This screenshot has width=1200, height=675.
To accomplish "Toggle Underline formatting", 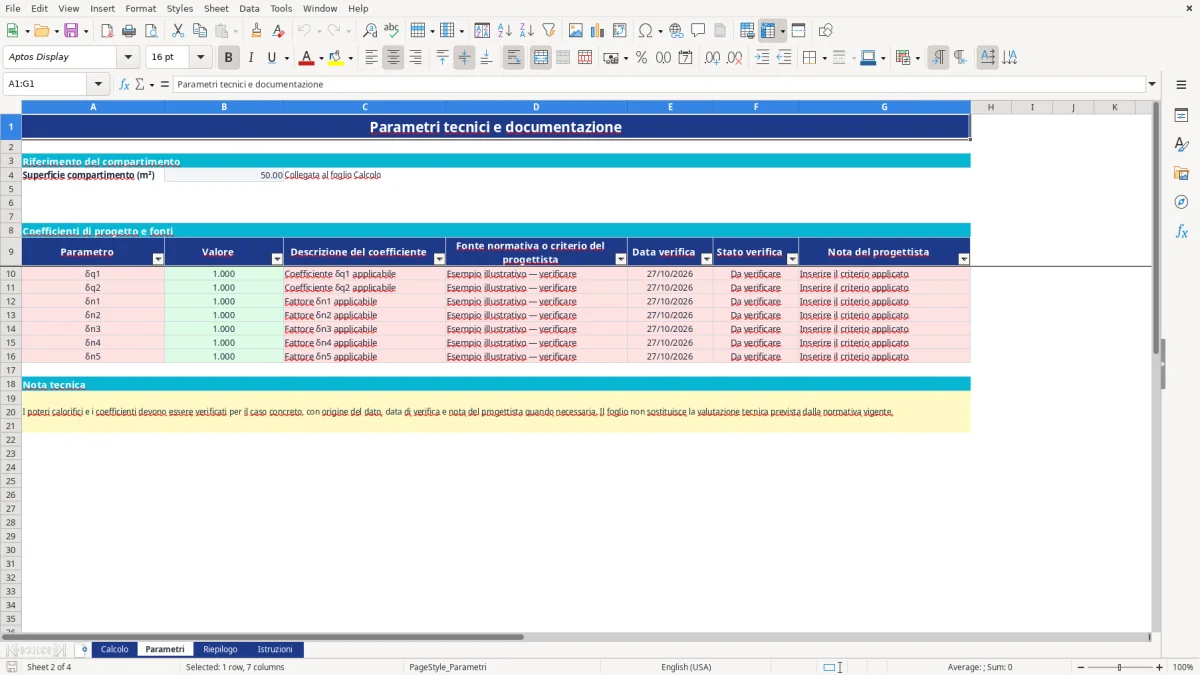I will pyautogui.click(x=271, y=58).
